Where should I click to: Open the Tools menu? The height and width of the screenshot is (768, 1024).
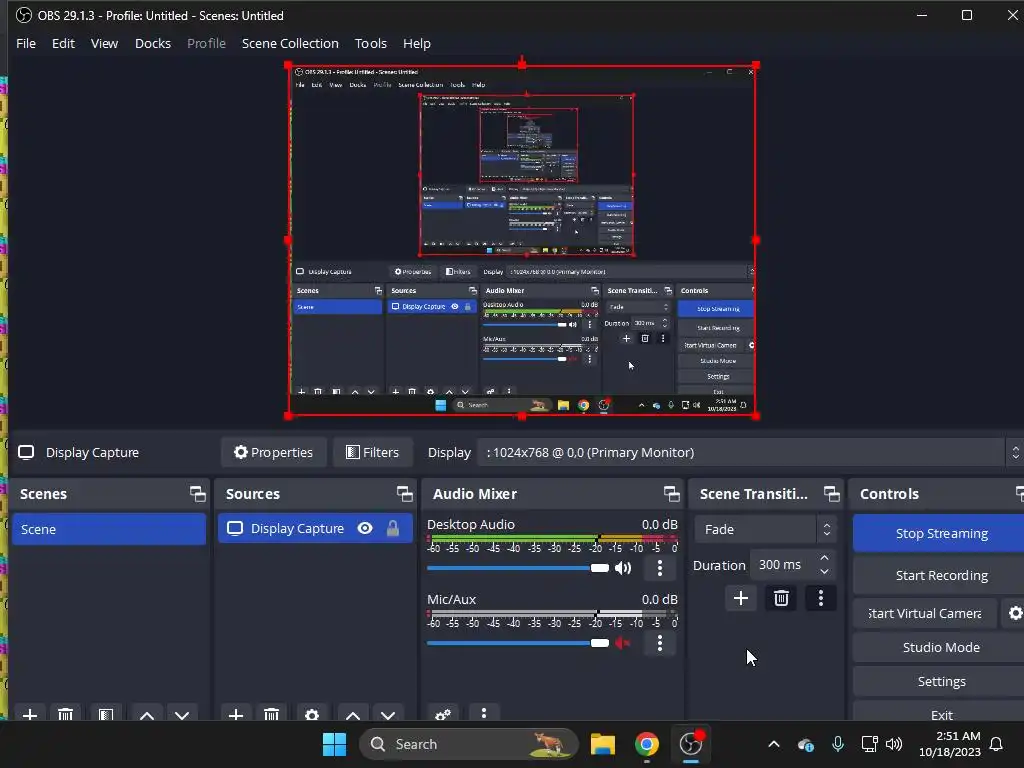click(370, 43)
